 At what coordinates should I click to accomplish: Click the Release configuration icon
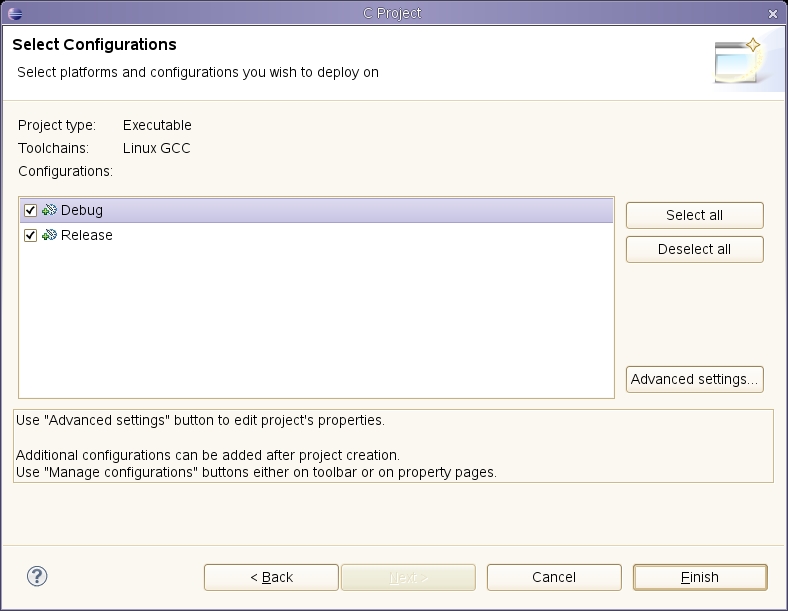coord(49,235)
